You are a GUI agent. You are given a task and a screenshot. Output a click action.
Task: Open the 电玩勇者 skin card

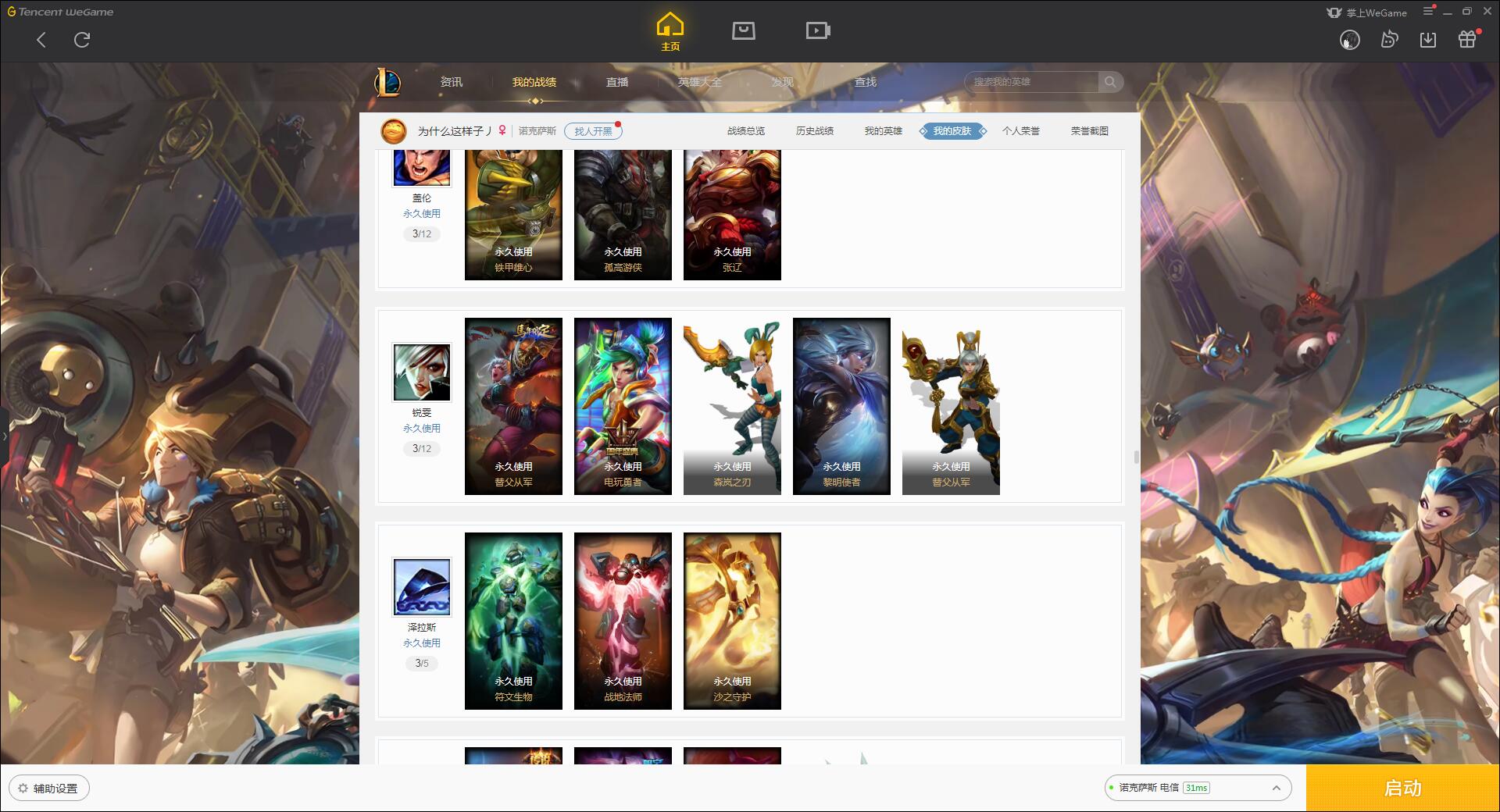click(x=623, y=406)
